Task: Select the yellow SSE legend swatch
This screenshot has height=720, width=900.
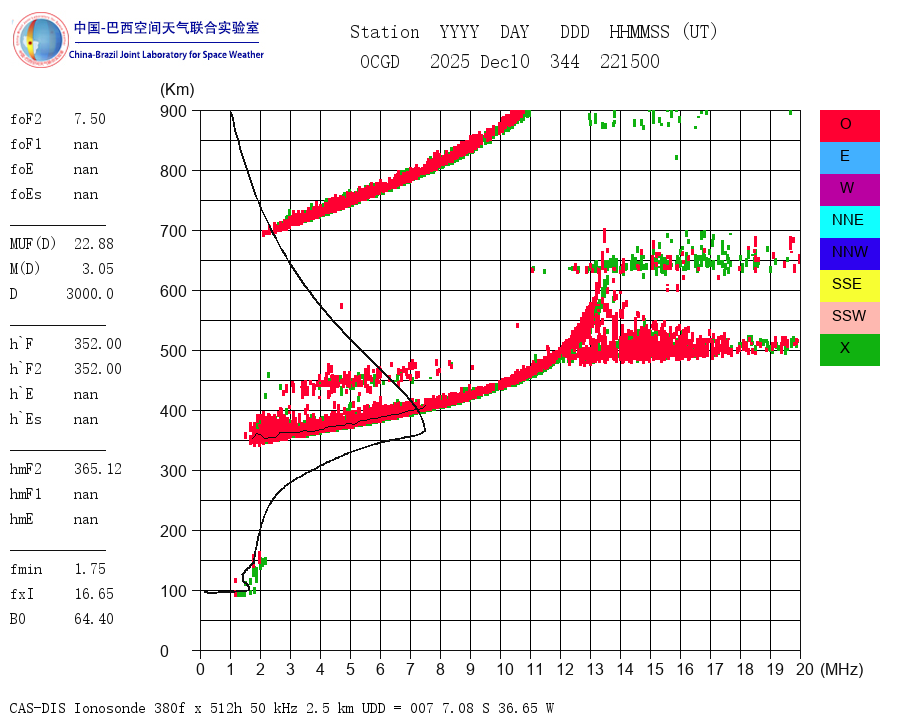Action: click(x=849, y=286)
